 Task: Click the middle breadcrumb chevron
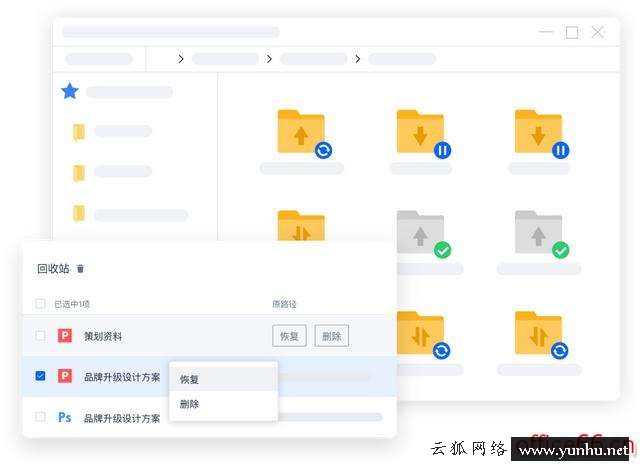269,59
